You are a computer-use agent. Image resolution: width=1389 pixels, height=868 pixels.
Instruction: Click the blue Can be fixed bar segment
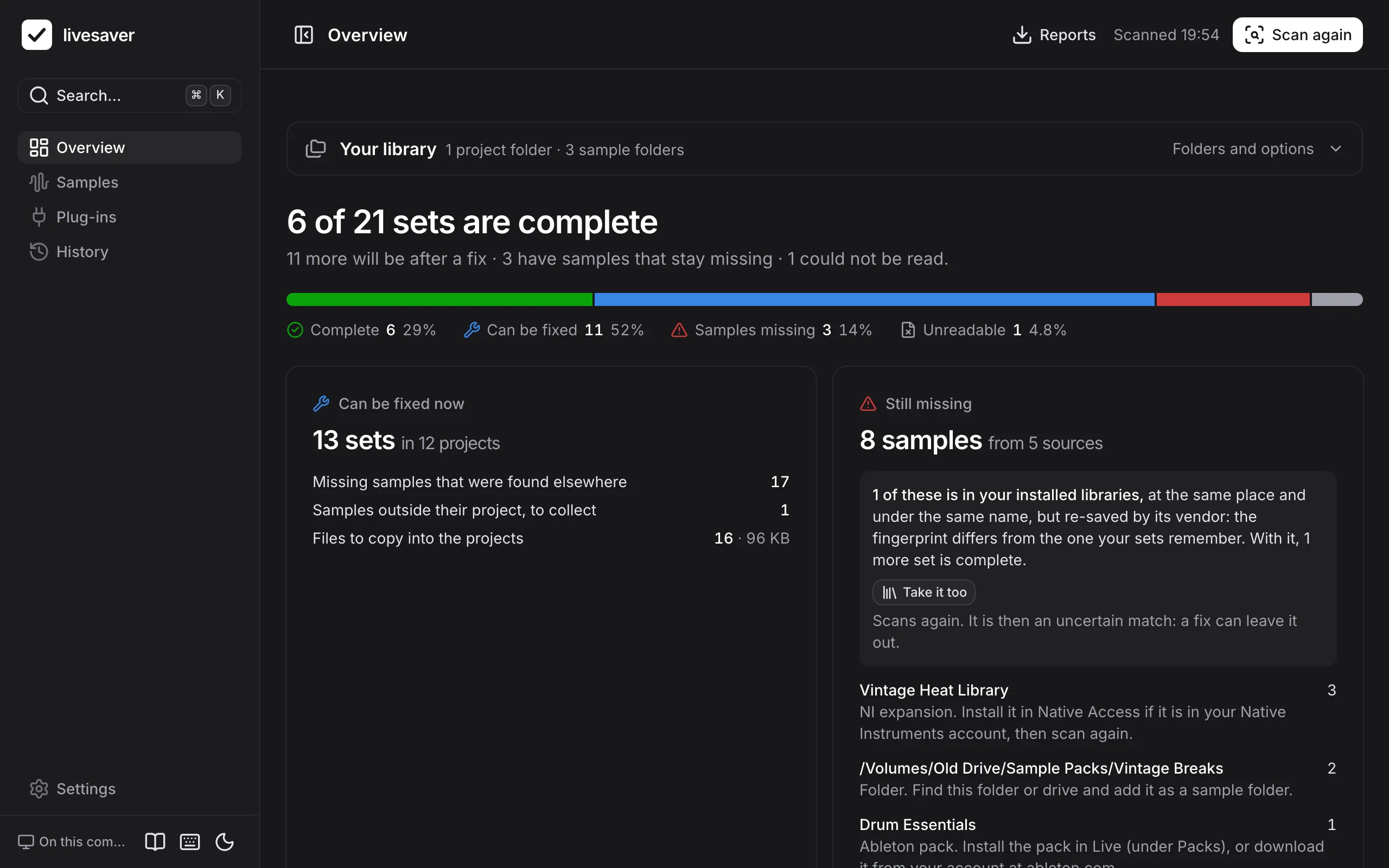point(874,299)
